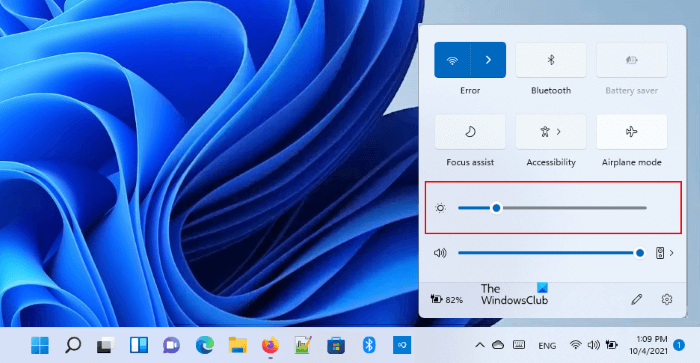Show hidden tray icons

(x=479, y=345)
